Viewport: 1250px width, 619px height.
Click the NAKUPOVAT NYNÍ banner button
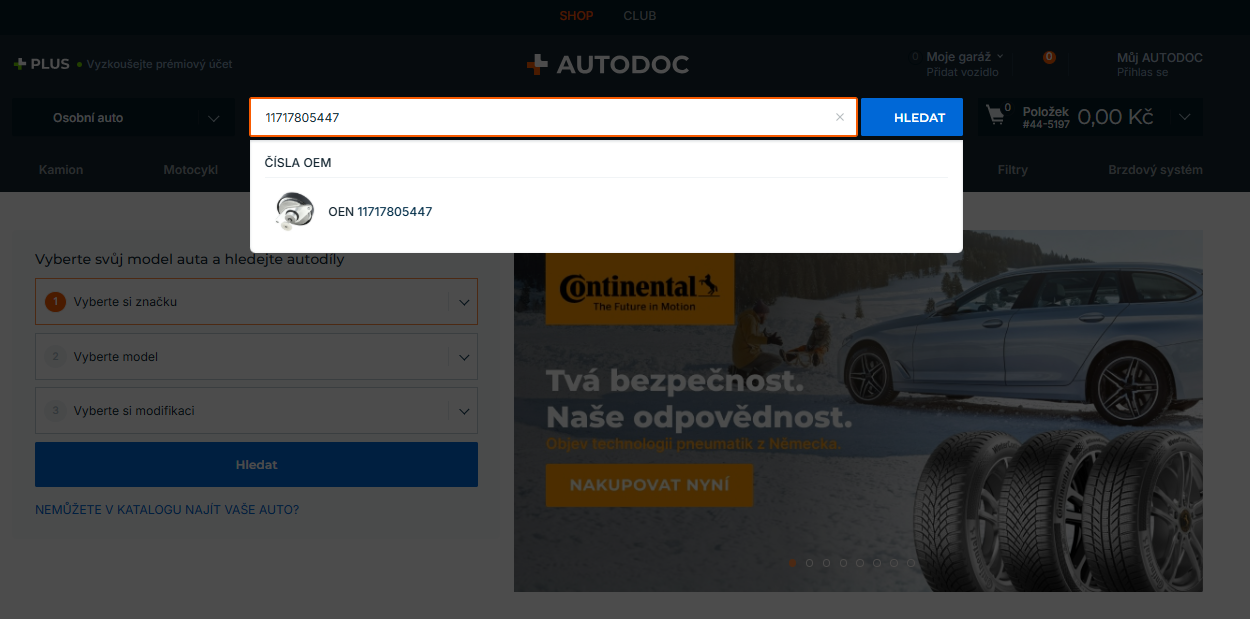click(649, 485)
